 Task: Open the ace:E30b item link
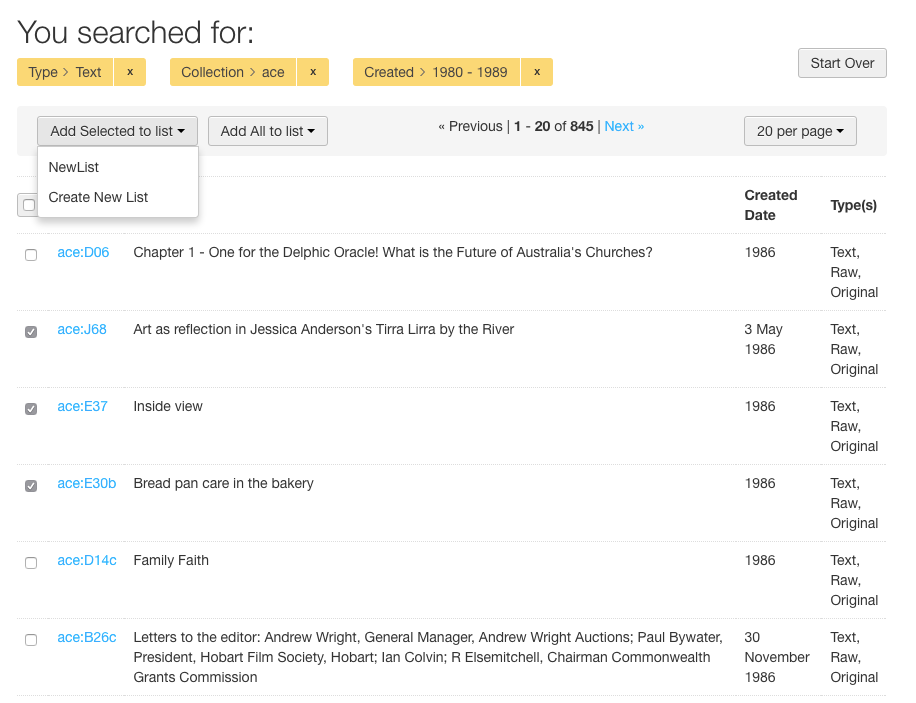click(86, 483)
